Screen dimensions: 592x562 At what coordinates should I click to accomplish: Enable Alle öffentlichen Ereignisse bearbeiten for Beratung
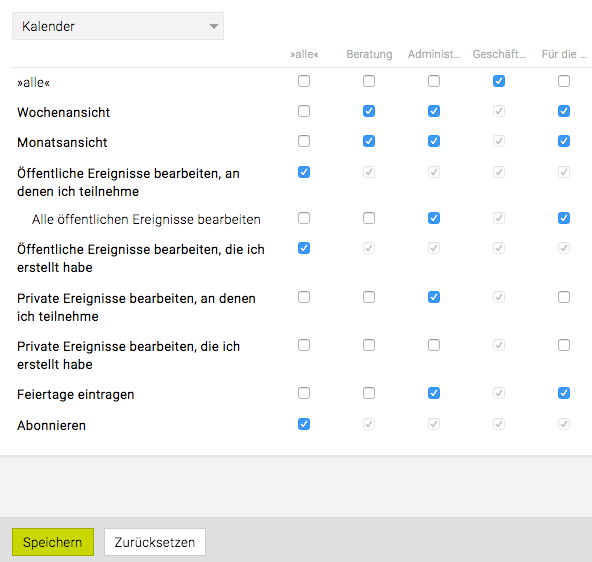coord(369,218)
